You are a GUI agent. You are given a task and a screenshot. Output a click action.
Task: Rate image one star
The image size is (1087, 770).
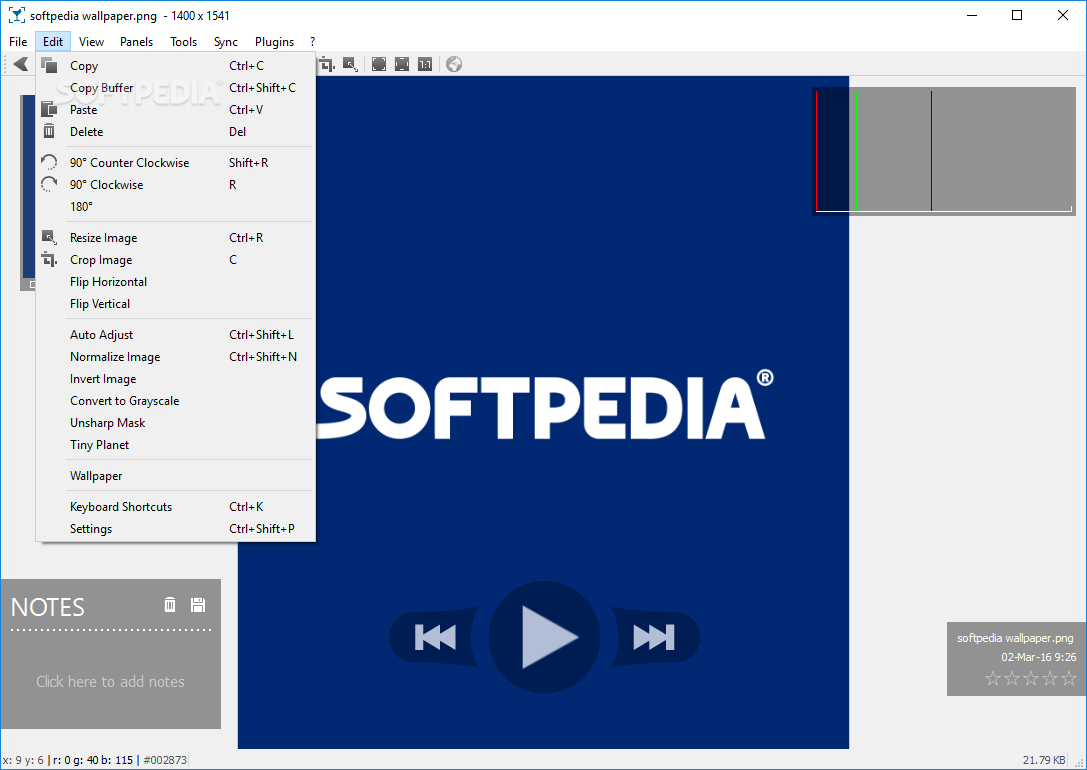[993, 679]
